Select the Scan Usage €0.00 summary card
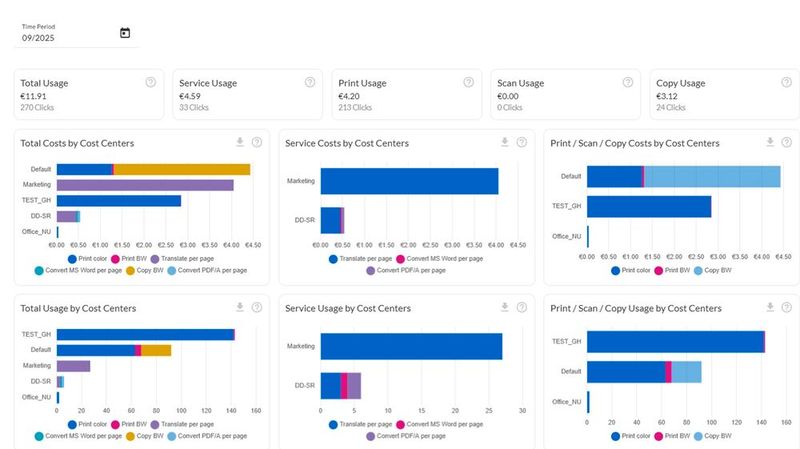 point(565,94)
